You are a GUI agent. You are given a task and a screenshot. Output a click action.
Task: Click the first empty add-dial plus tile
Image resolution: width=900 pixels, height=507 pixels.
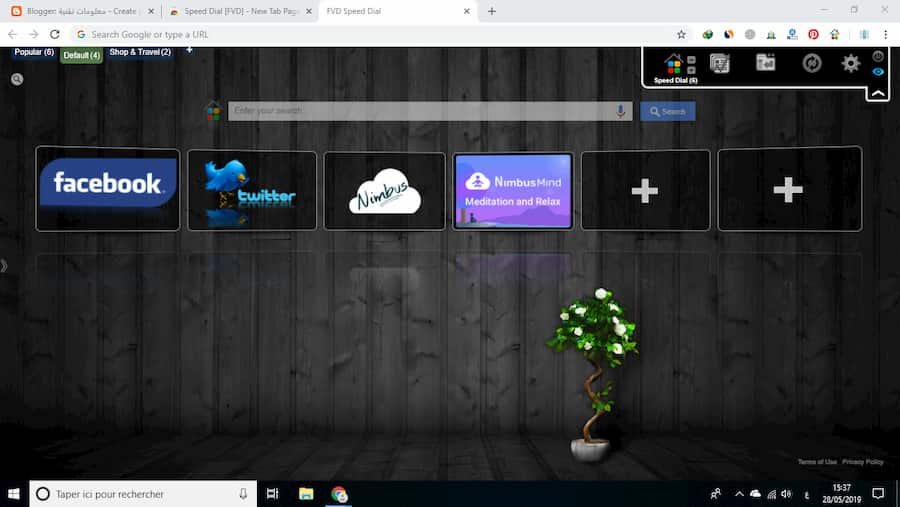[645, 190]
